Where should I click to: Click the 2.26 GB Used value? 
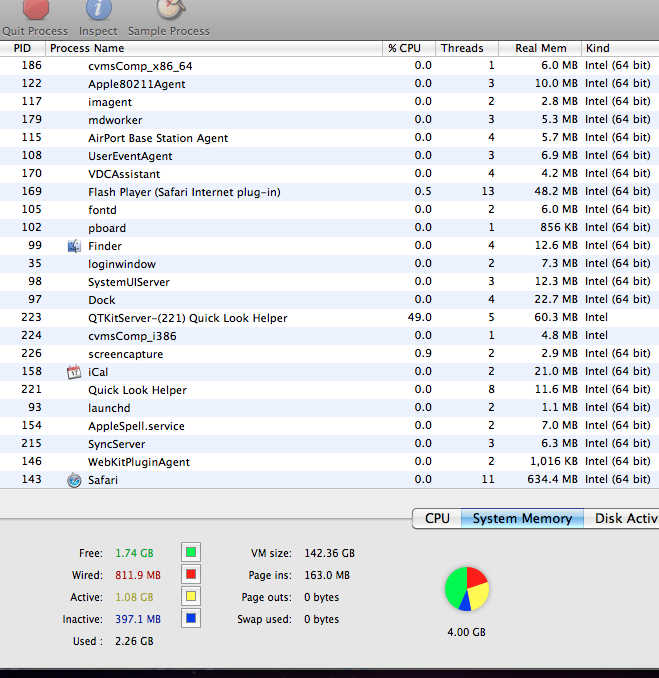134,641
